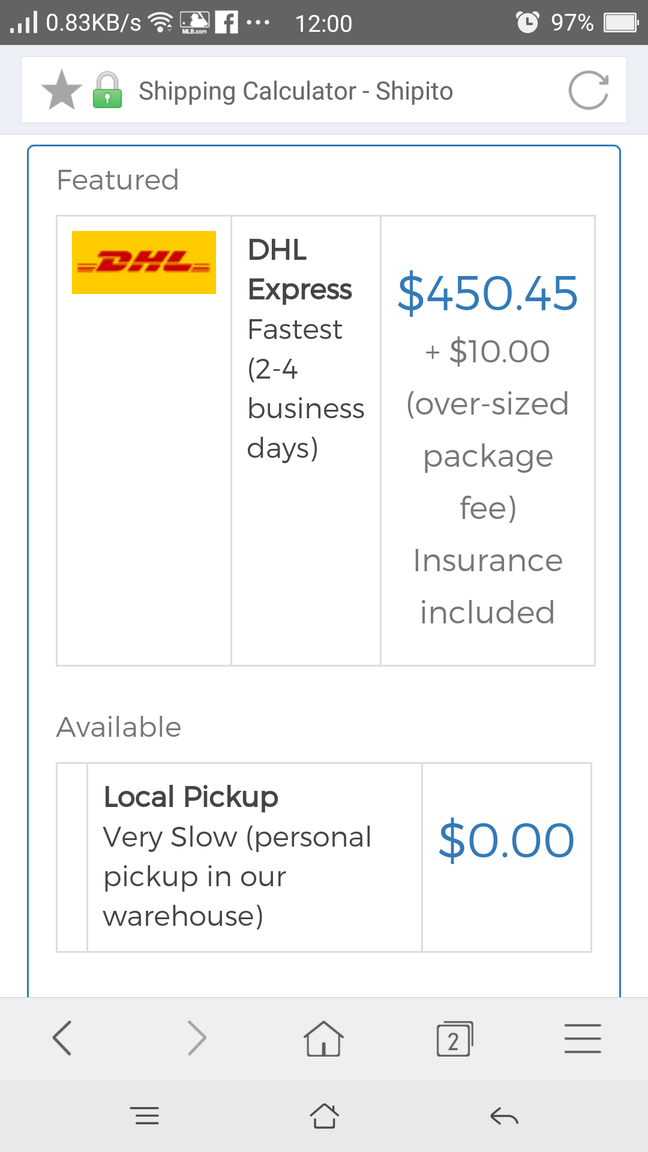Tap the Android back button

coord(504,1117)
